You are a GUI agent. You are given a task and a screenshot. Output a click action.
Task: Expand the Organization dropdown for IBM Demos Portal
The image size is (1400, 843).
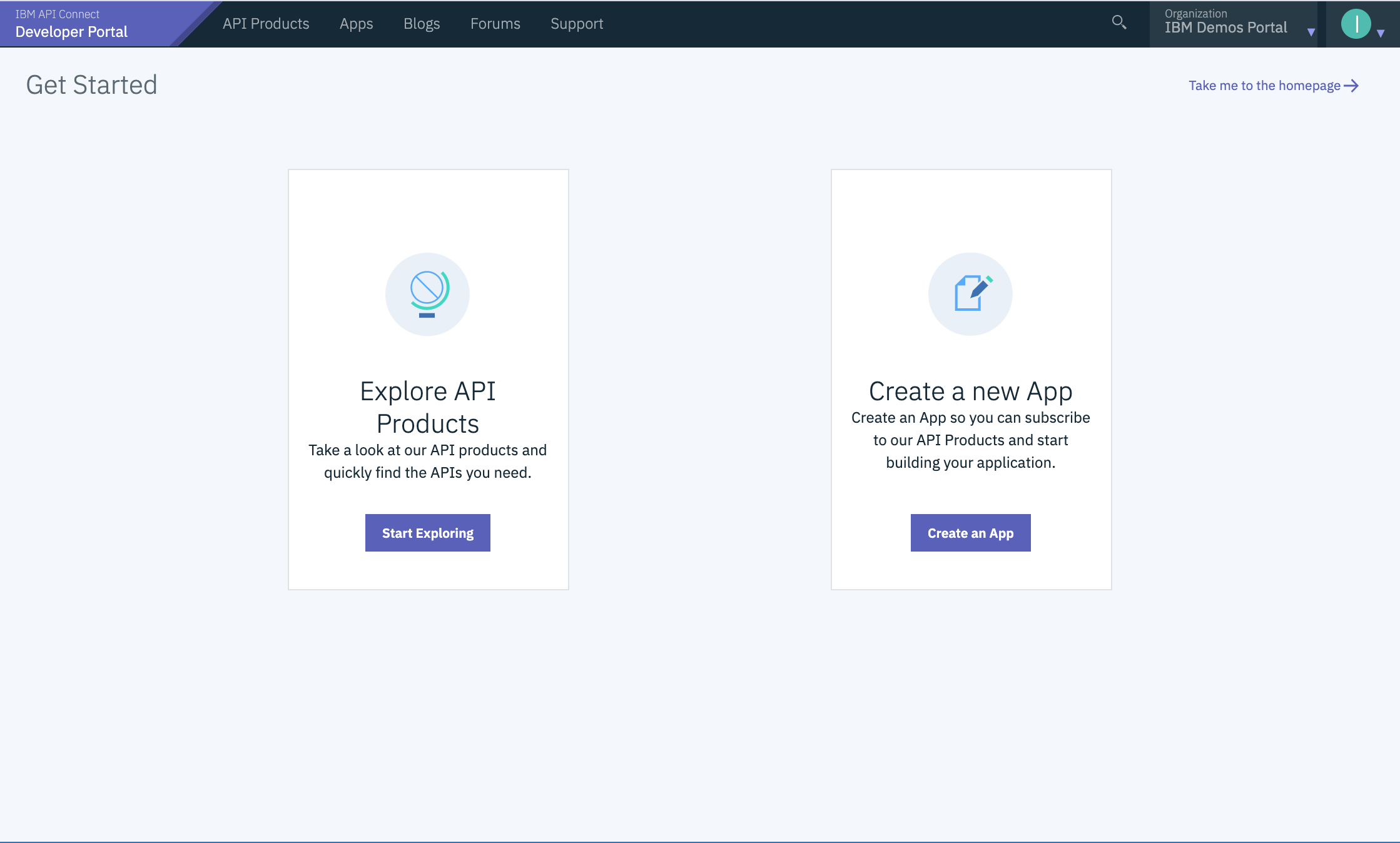pyautogui.click(x=1311, y=30)
